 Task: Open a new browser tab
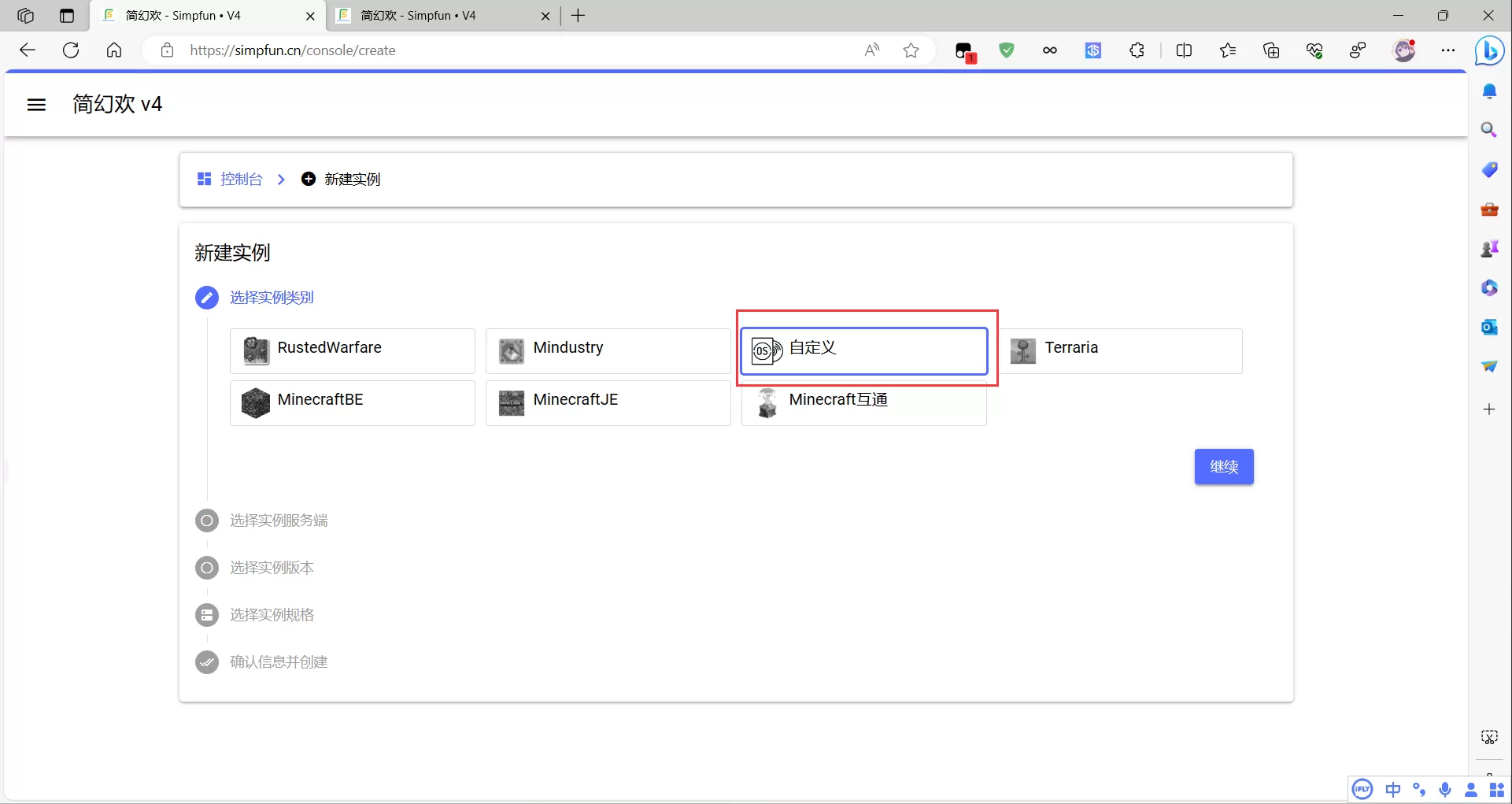578,16
